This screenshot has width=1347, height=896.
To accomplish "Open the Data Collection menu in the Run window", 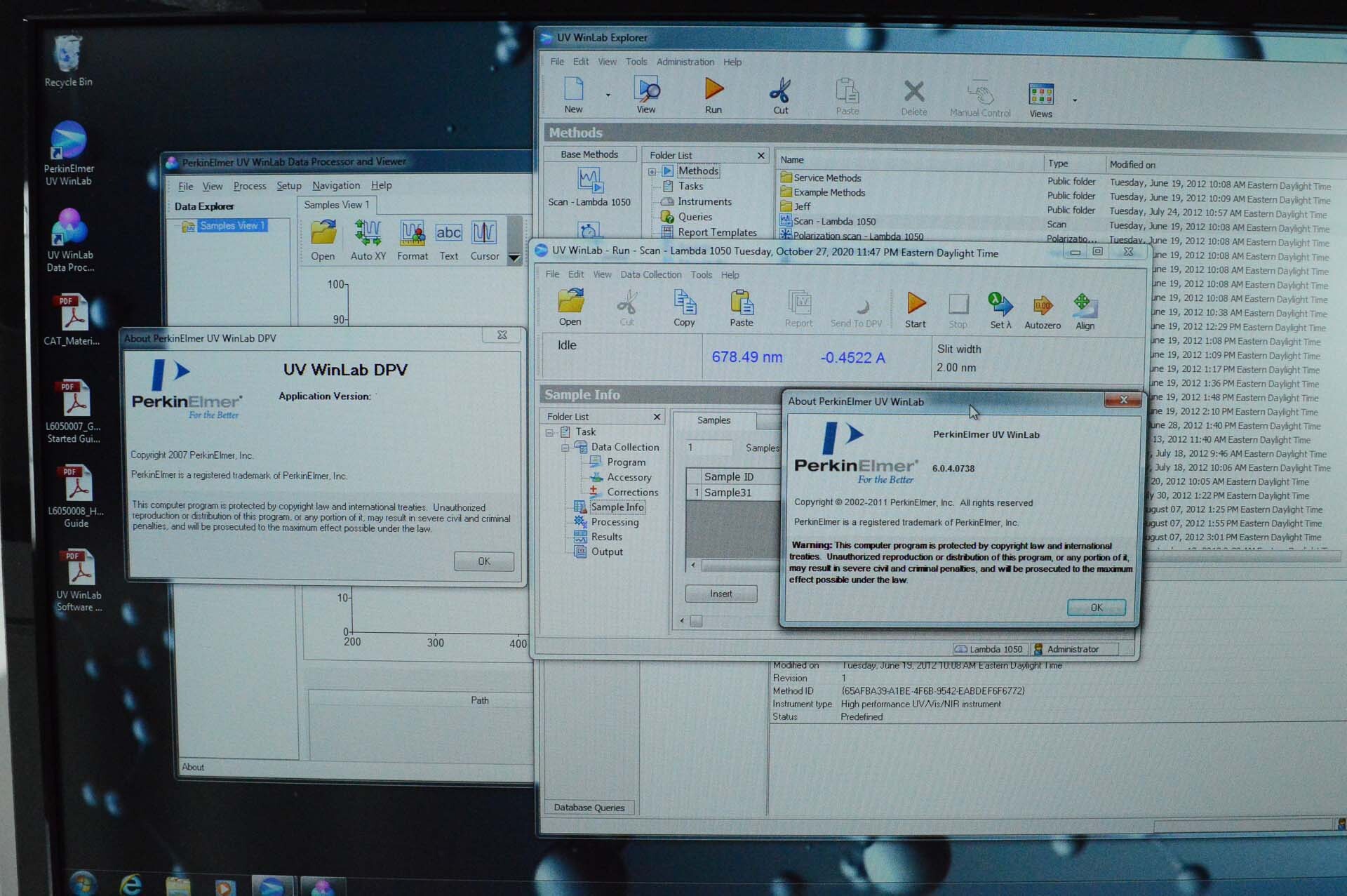I will pos(650,274).
